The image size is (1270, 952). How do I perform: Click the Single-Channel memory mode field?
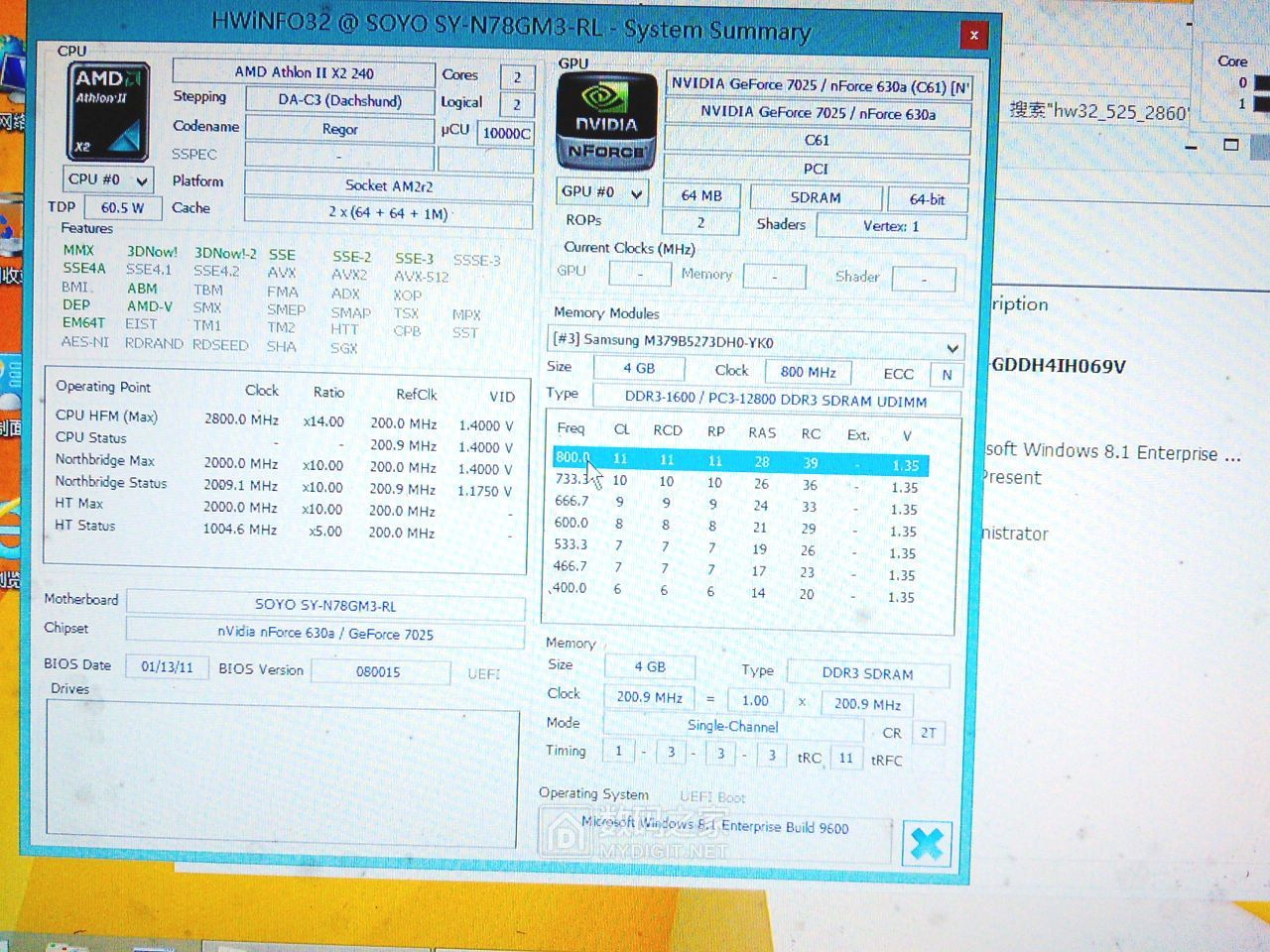click(x=734, y=727)
